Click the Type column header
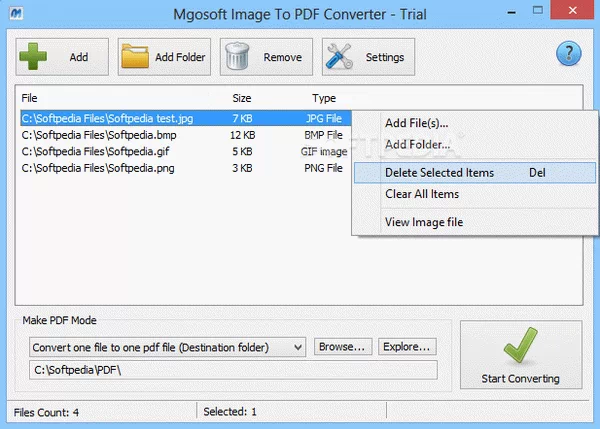 [x=324, y=98]
